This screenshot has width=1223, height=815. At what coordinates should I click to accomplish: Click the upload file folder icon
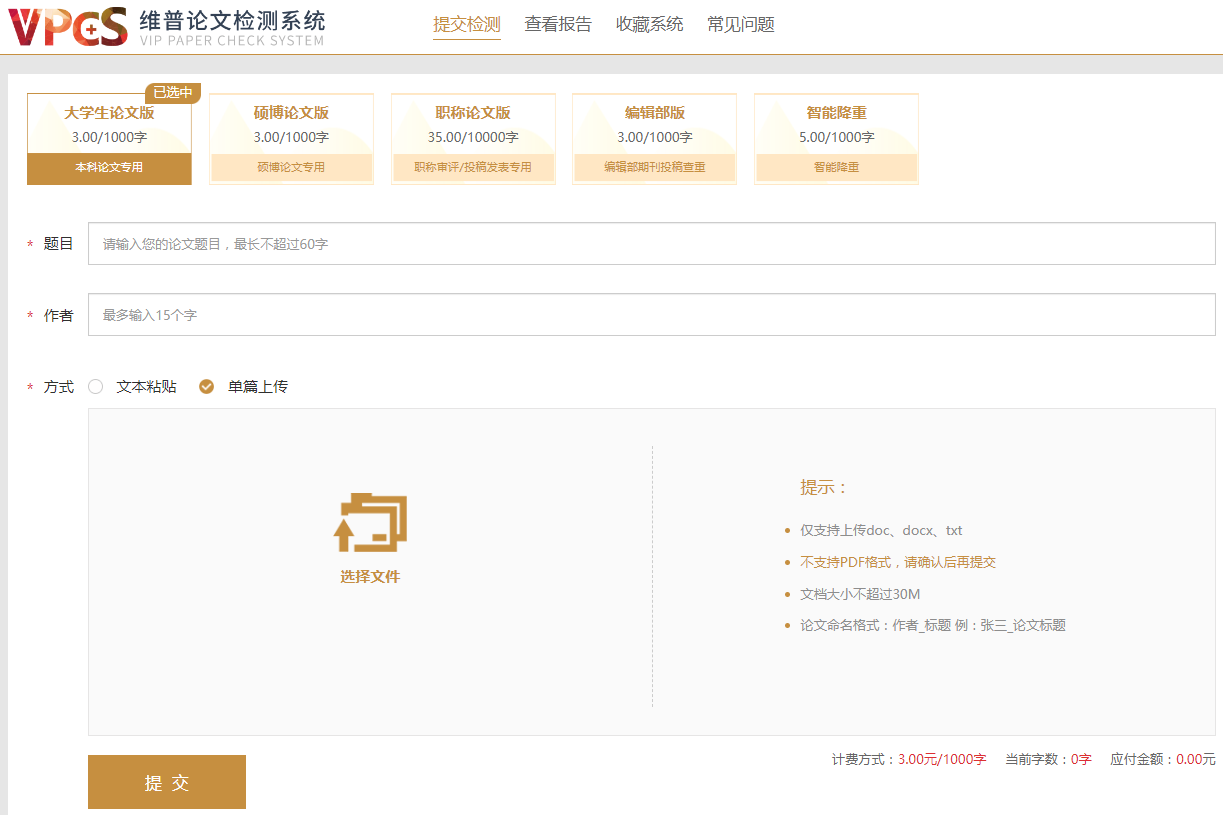[370, 522]
